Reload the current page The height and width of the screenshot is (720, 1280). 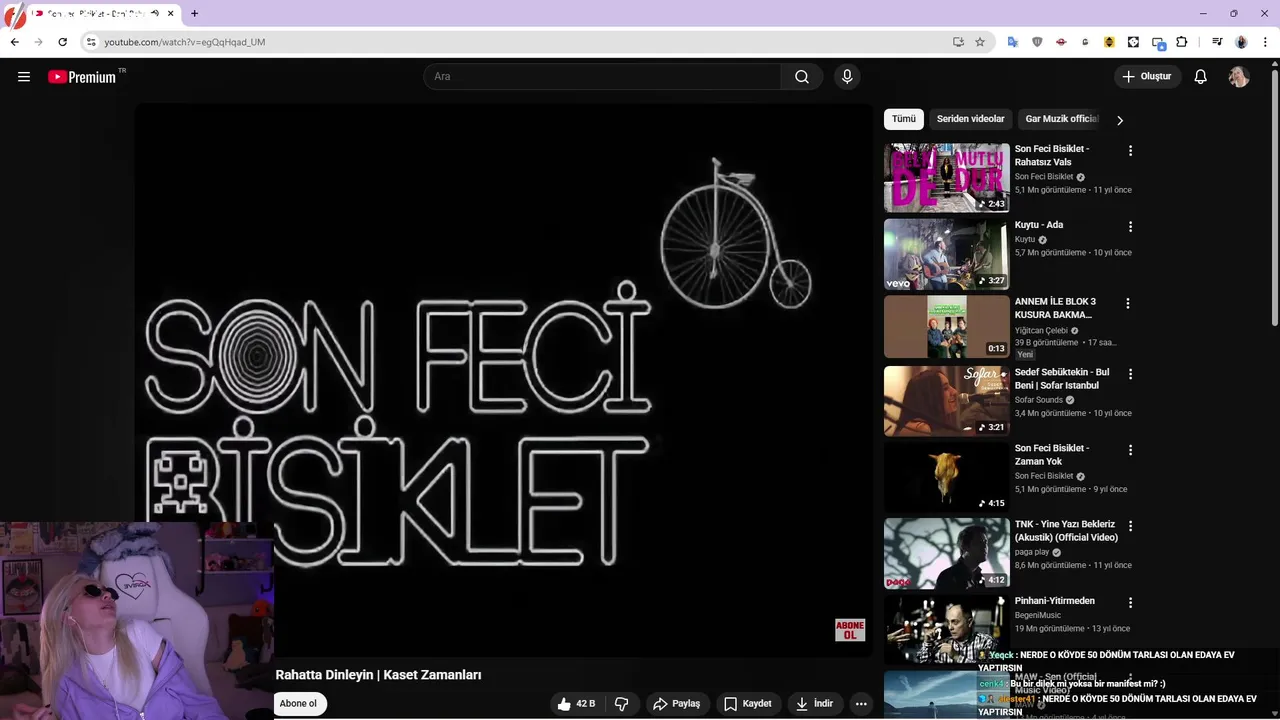[62, 42]
